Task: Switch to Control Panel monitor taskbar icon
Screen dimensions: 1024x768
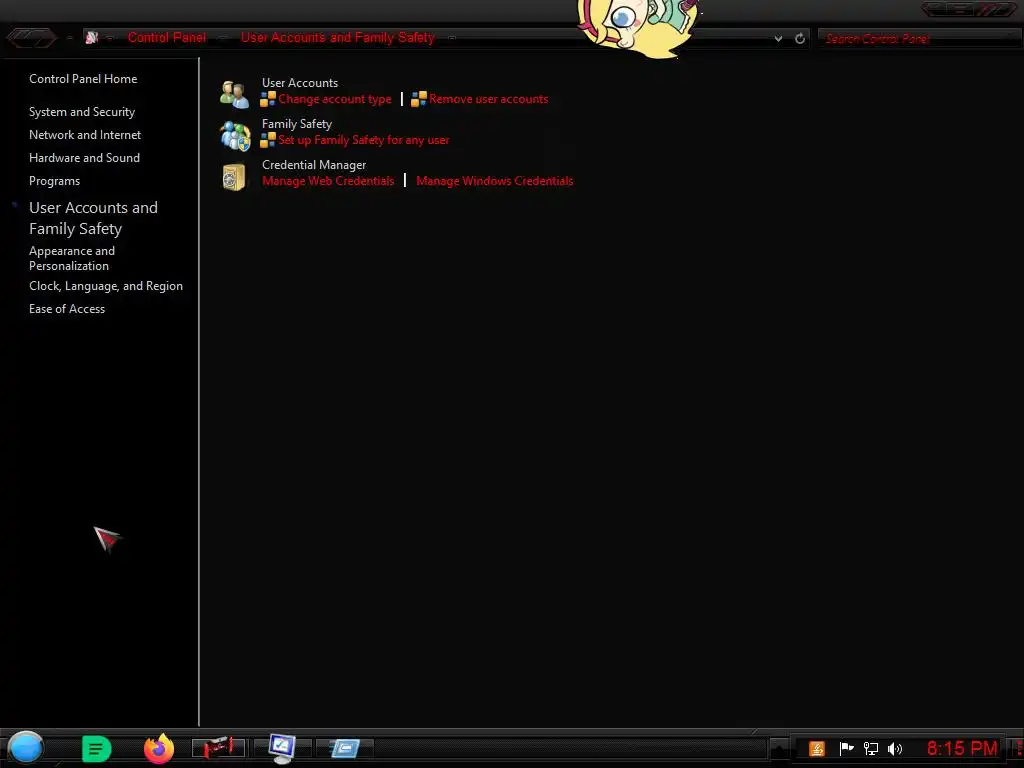Action: 282,748
